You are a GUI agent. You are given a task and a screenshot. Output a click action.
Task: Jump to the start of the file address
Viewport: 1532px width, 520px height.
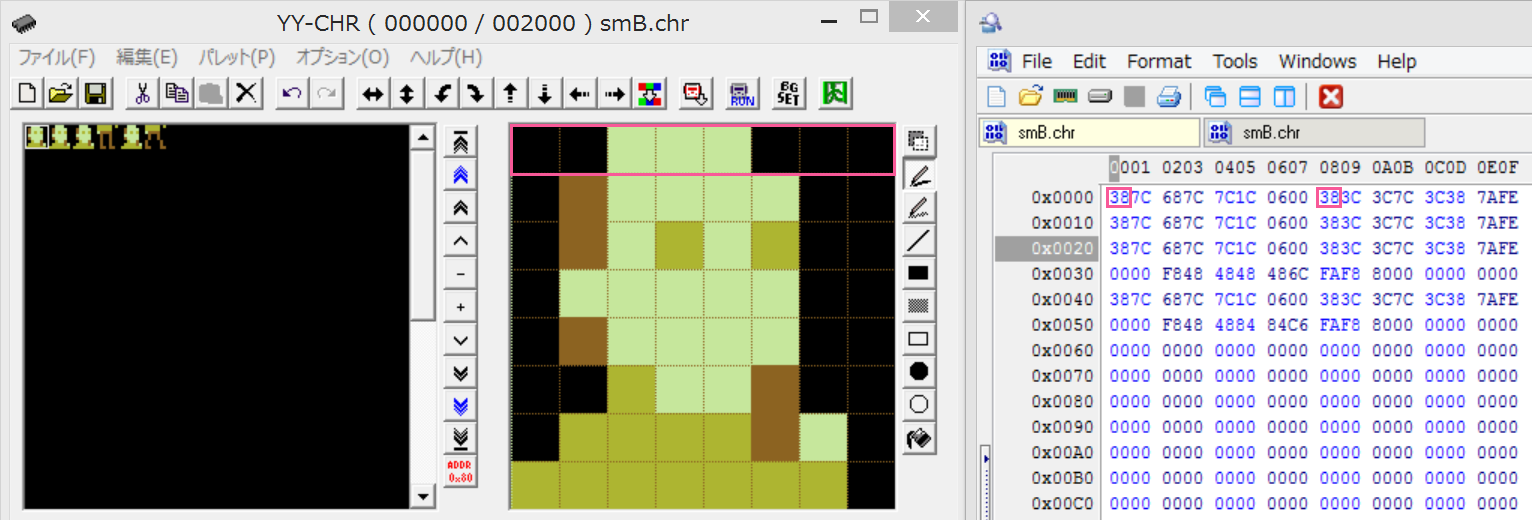[x=460, y=141]
